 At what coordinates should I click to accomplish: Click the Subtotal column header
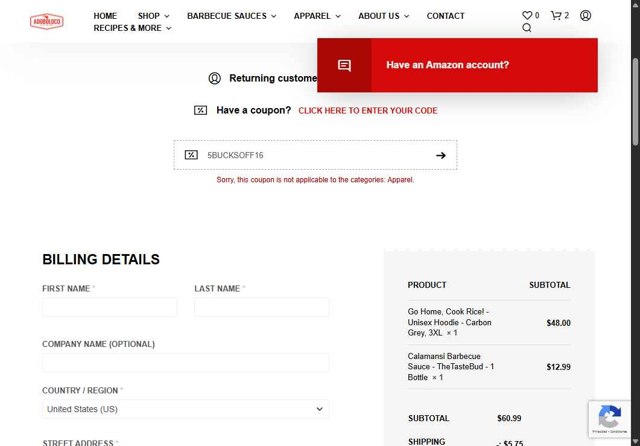(550, 285)
